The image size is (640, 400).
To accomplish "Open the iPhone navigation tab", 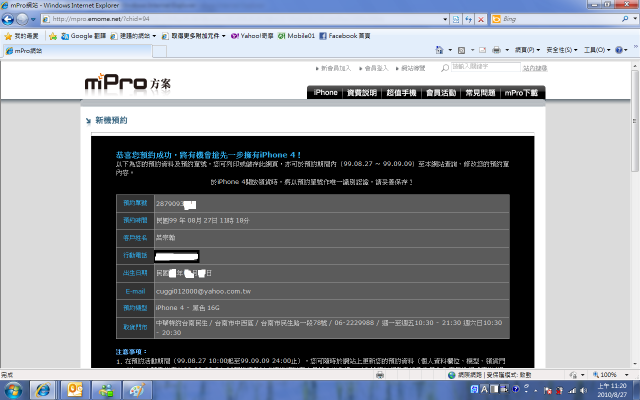I will (x=325, y=93).
